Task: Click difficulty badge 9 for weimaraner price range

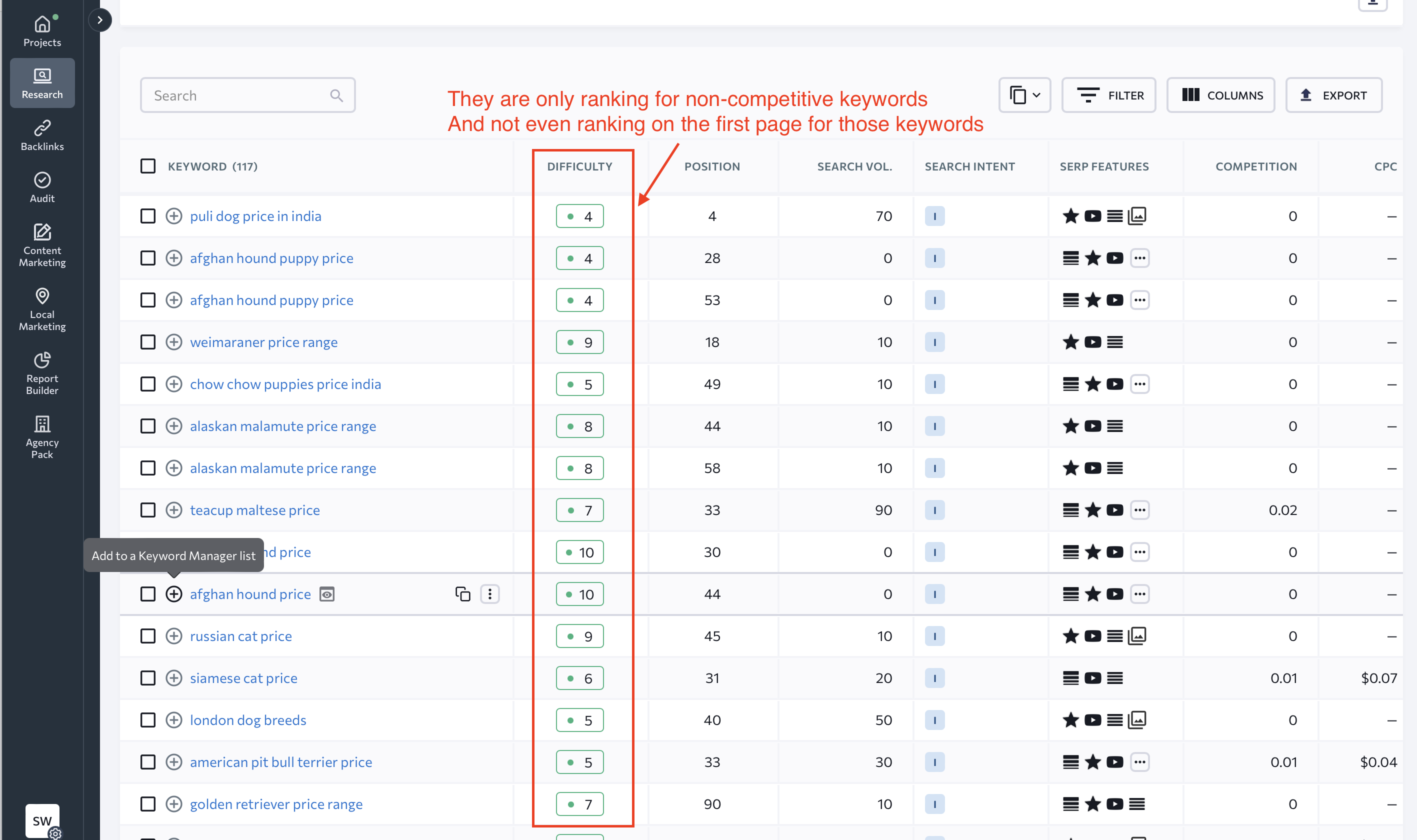Action: (x=580, y=342)
